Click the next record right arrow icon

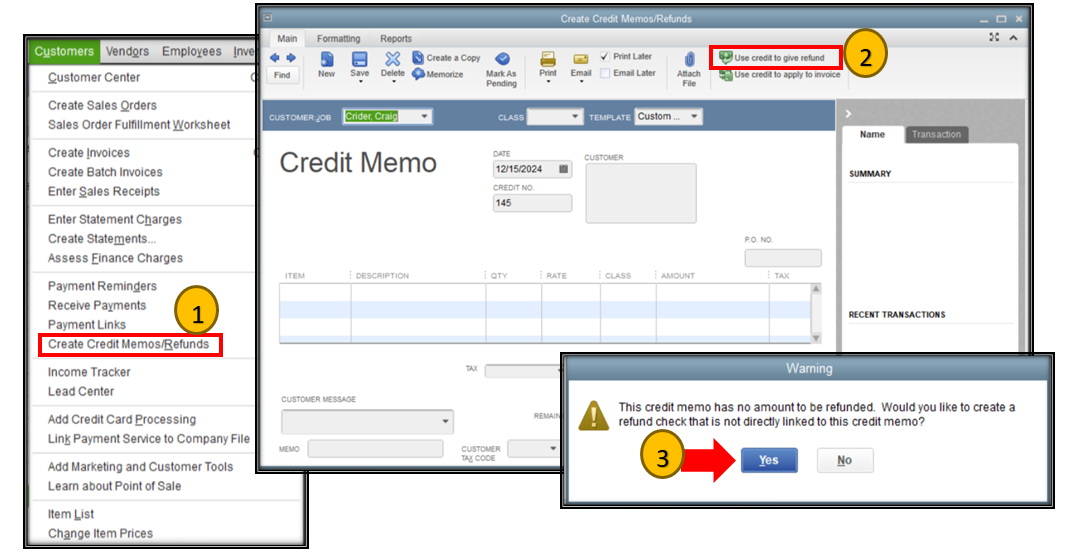tap(291, 58)
